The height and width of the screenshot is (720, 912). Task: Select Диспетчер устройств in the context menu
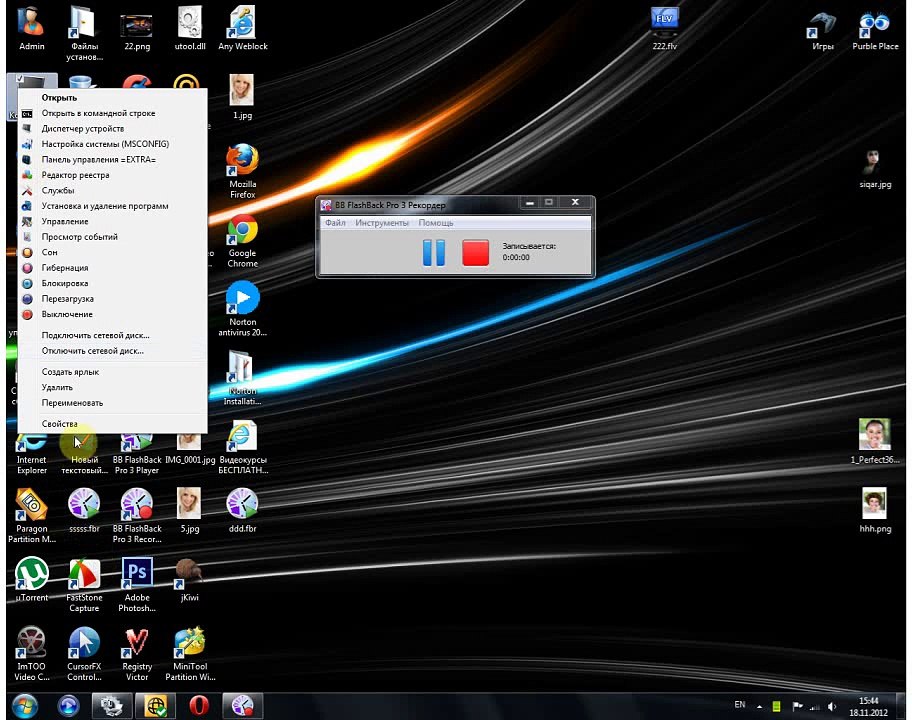point(112,129)
